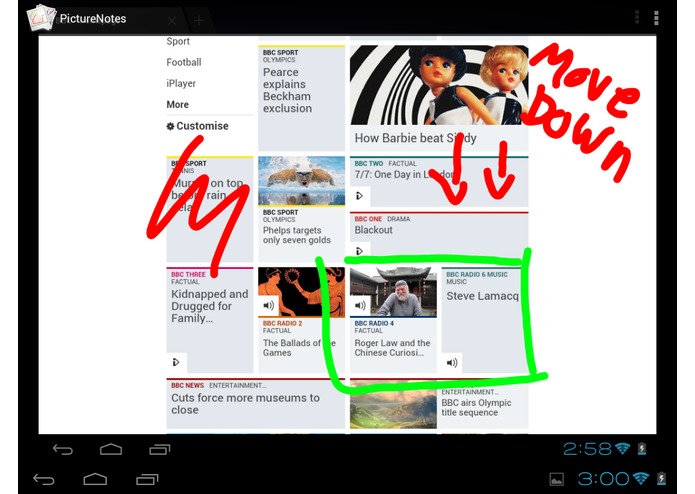
Task: Tap the Wi-Fi icon next to 2:58
Action: 623,449
